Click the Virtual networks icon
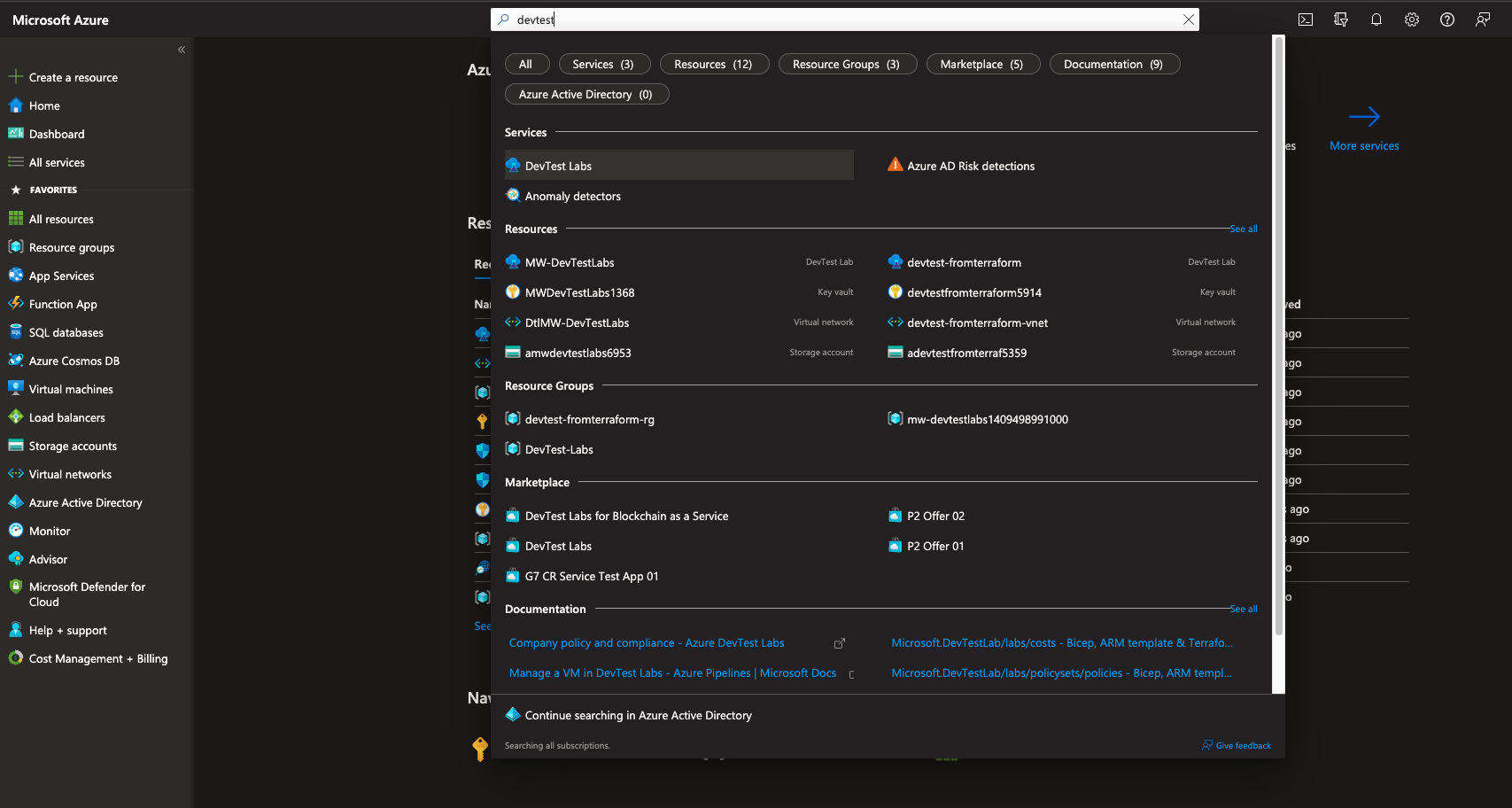The image size is (1512, 808). point(15,474)
